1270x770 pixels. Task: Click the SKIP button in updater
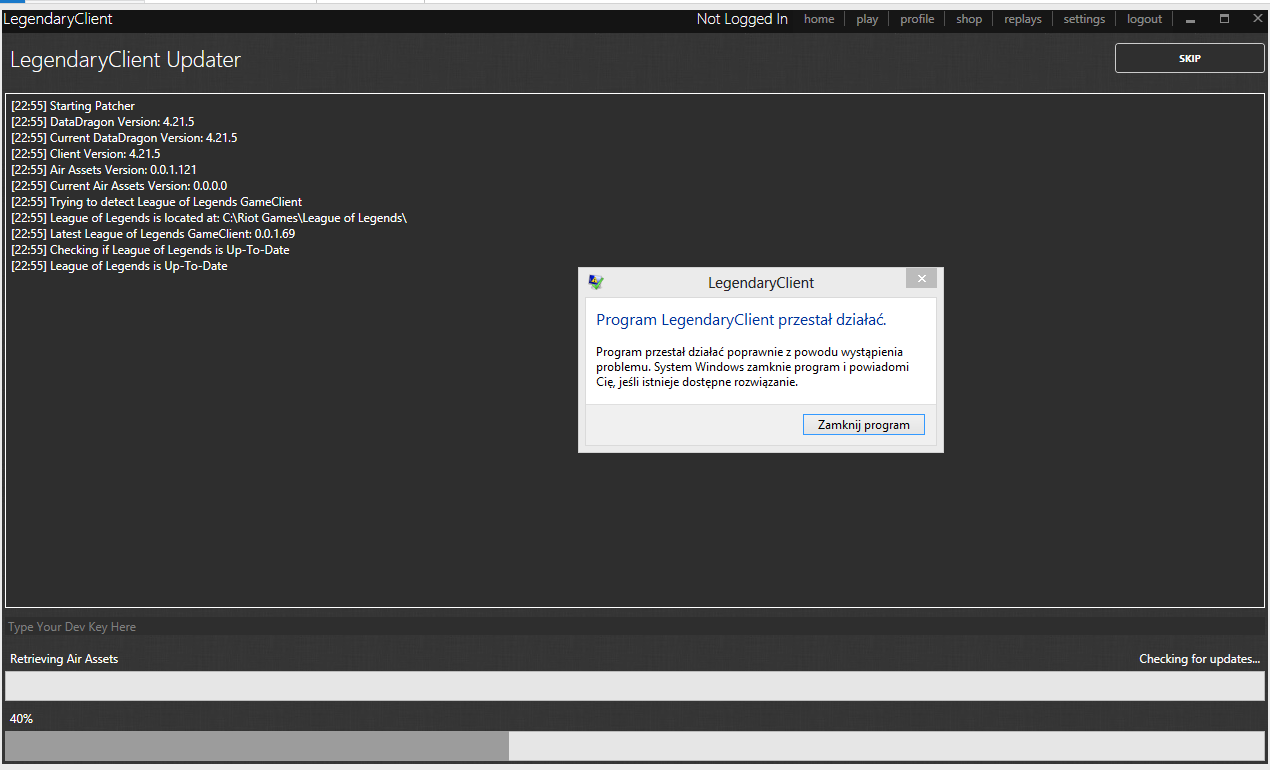pyautogui.click(x=1190, y=58)
